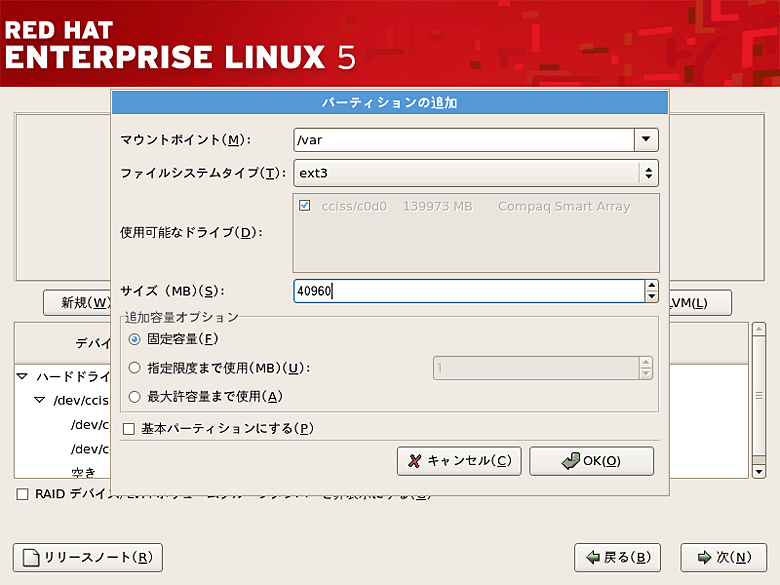
Task: Click the left arrow icon on 戻る button
Action: coord(593,558)
